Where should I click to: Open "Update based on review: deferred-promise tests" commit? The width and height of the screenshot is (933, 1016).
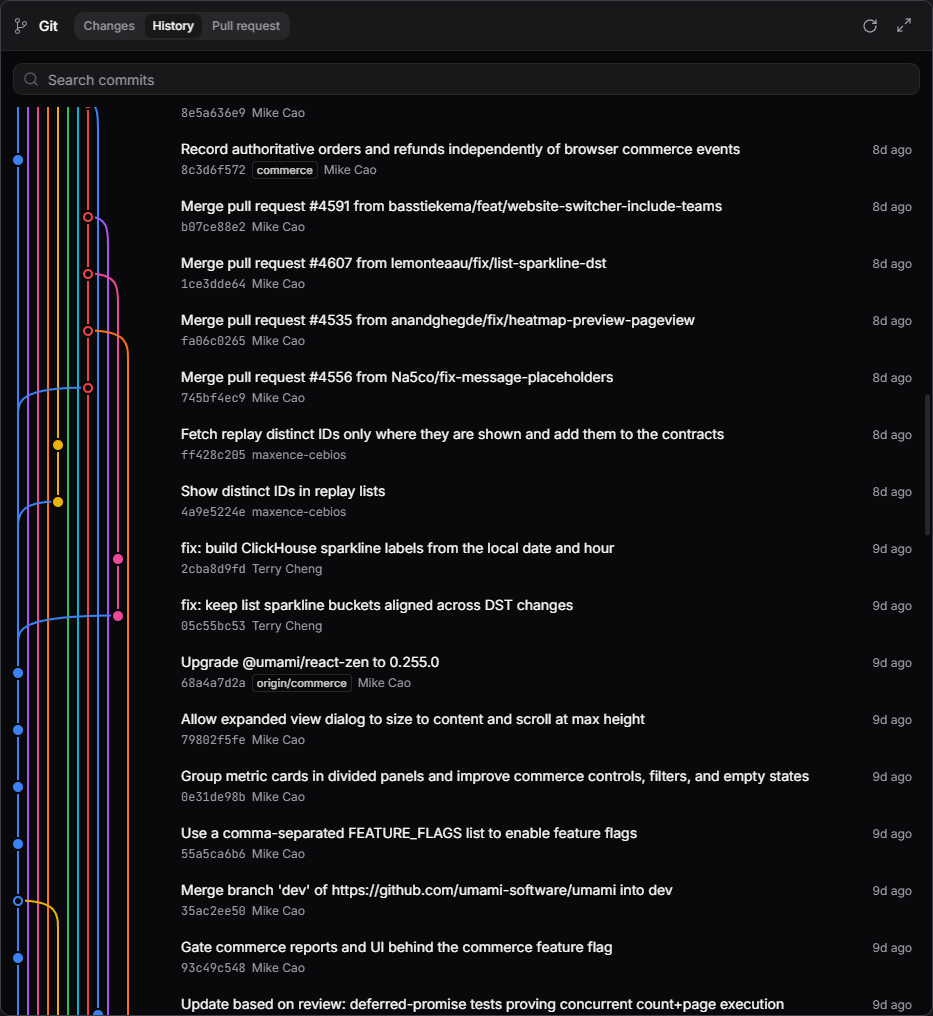(x=482, y=1004)
